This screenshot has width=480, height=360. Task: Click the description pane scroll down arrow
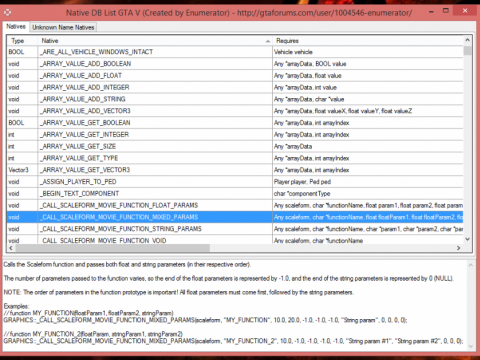pos(471,347)
